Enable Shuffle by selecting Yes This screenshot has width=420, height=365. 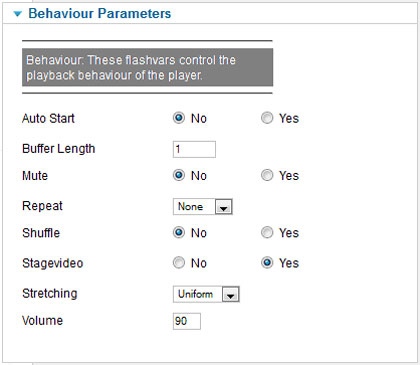tap(267, 232)
